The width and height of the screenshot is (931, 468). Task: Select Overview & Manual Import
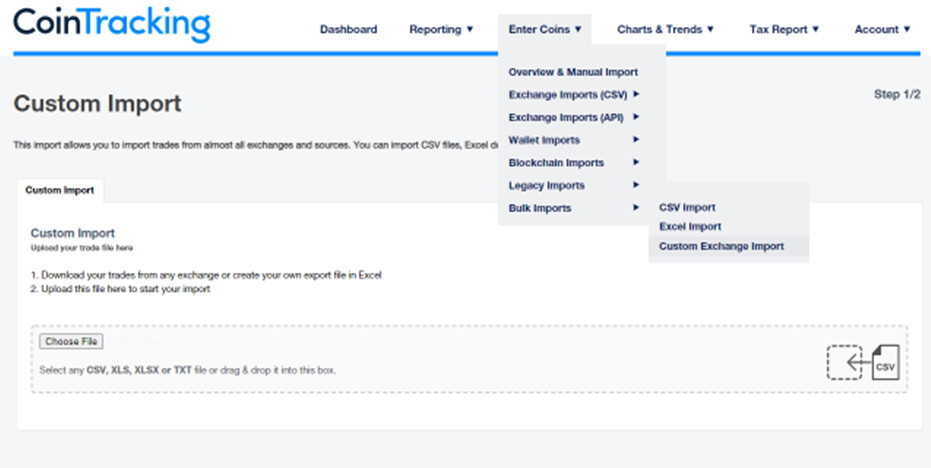573,72
